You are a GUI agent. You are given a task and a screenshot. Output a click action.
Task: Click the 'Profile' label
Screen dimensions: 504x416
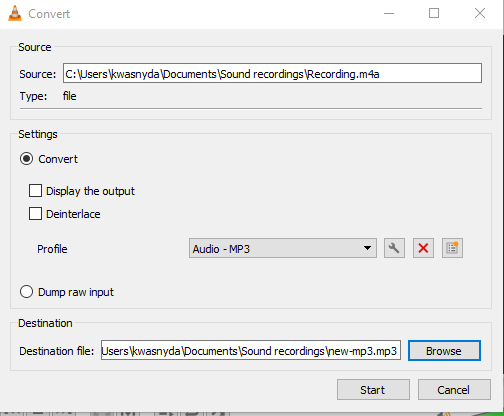(52, 249)
